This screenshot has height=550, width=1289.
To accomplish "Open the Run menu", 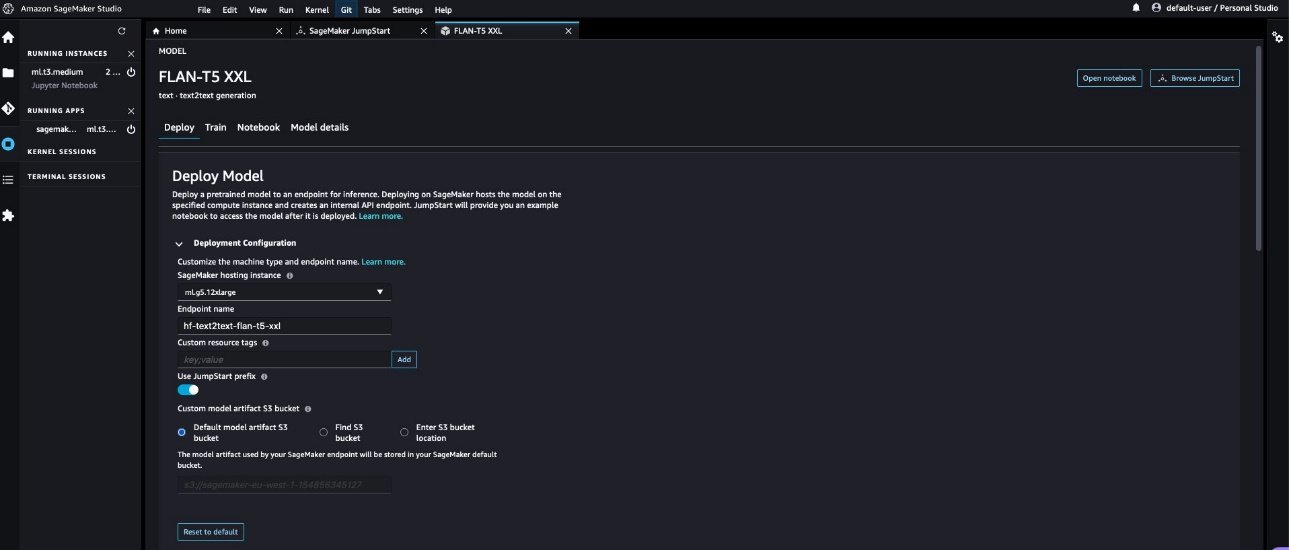I will (x=286, y=9).
